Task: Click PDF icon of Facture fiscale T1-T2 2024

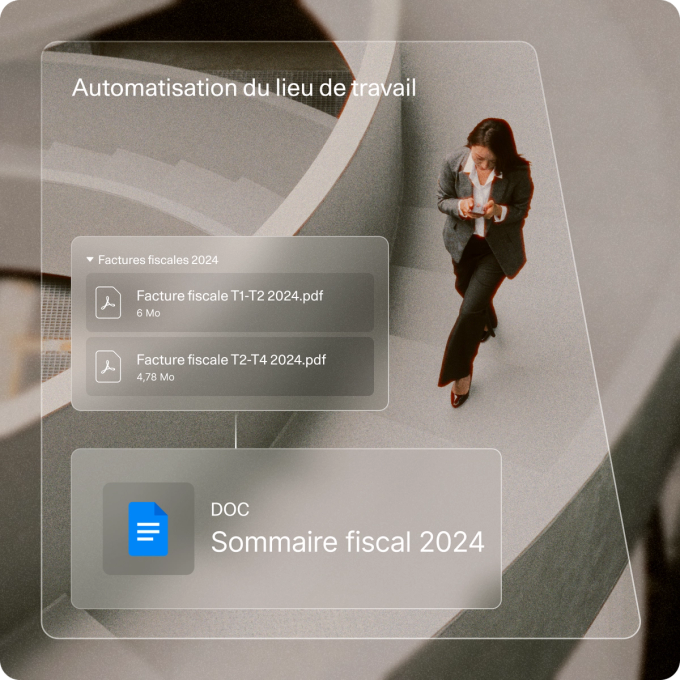Action: (x=108, y=303)
